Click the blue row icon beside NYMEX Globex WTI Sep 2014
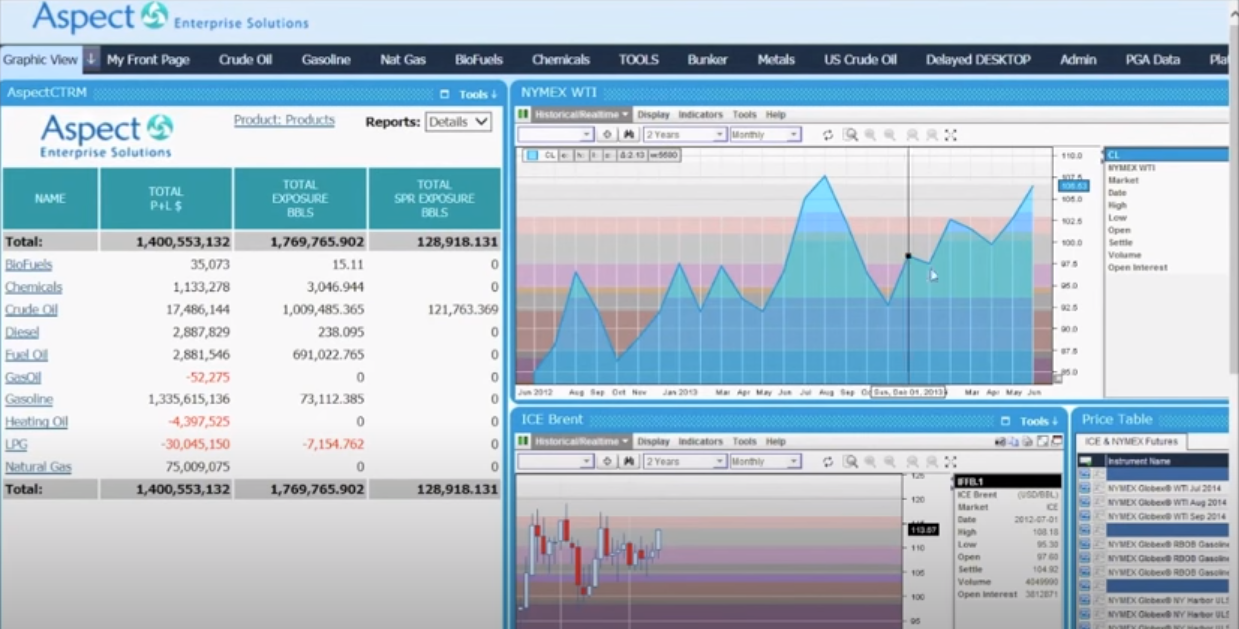The width and height of the screenshot is (1239, 629). [x=1084, y=516]
